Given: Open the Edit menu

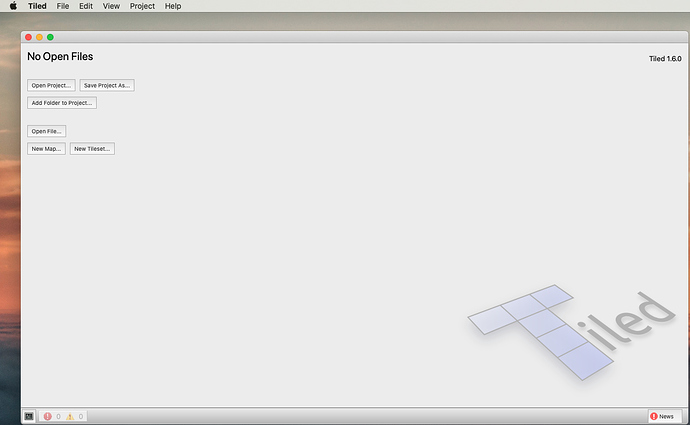Looking at the screenshot, I should tap(86, 6).
